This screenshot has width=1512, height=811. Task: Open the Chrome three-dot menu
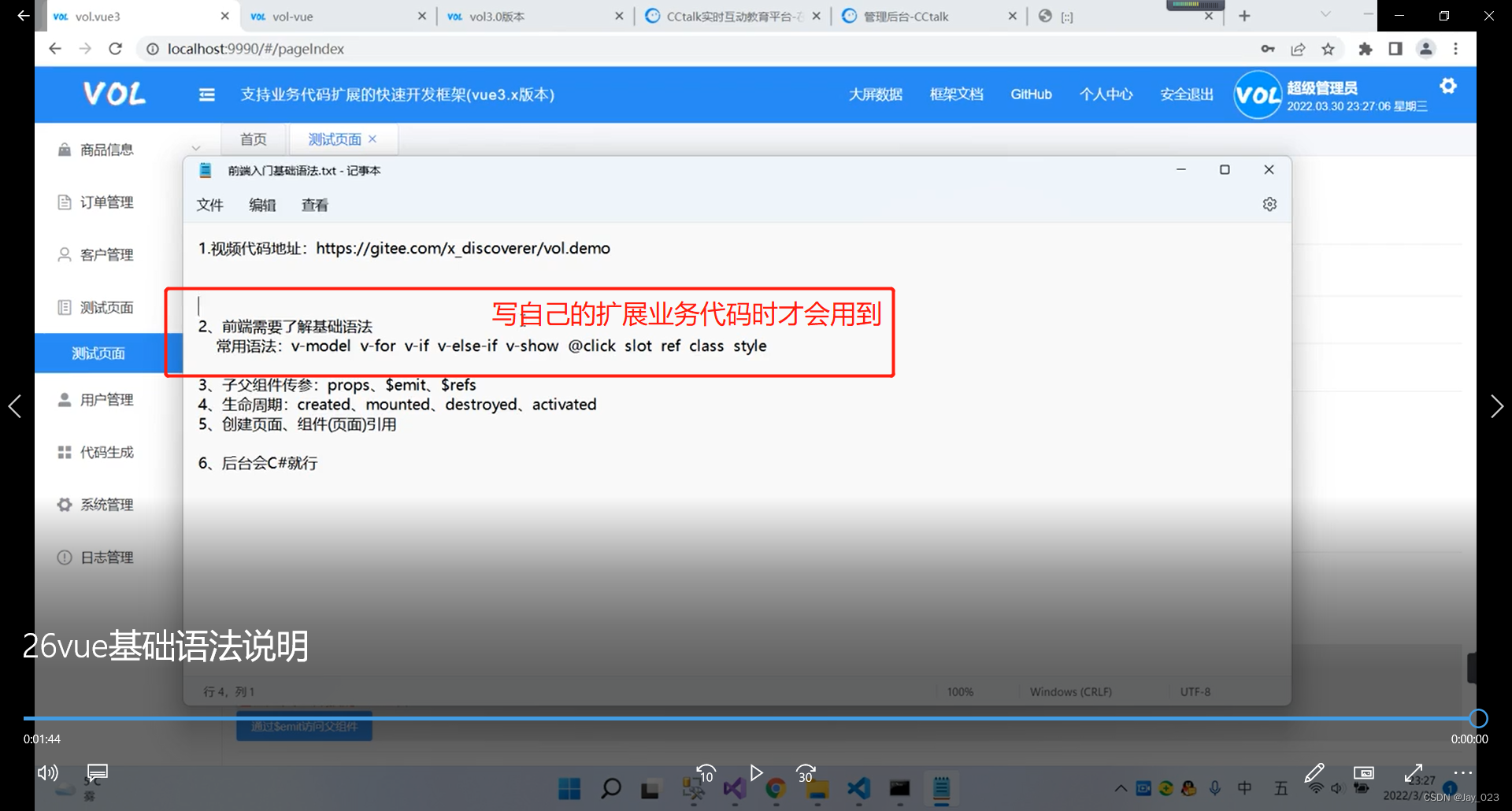tap(1455, 49)
